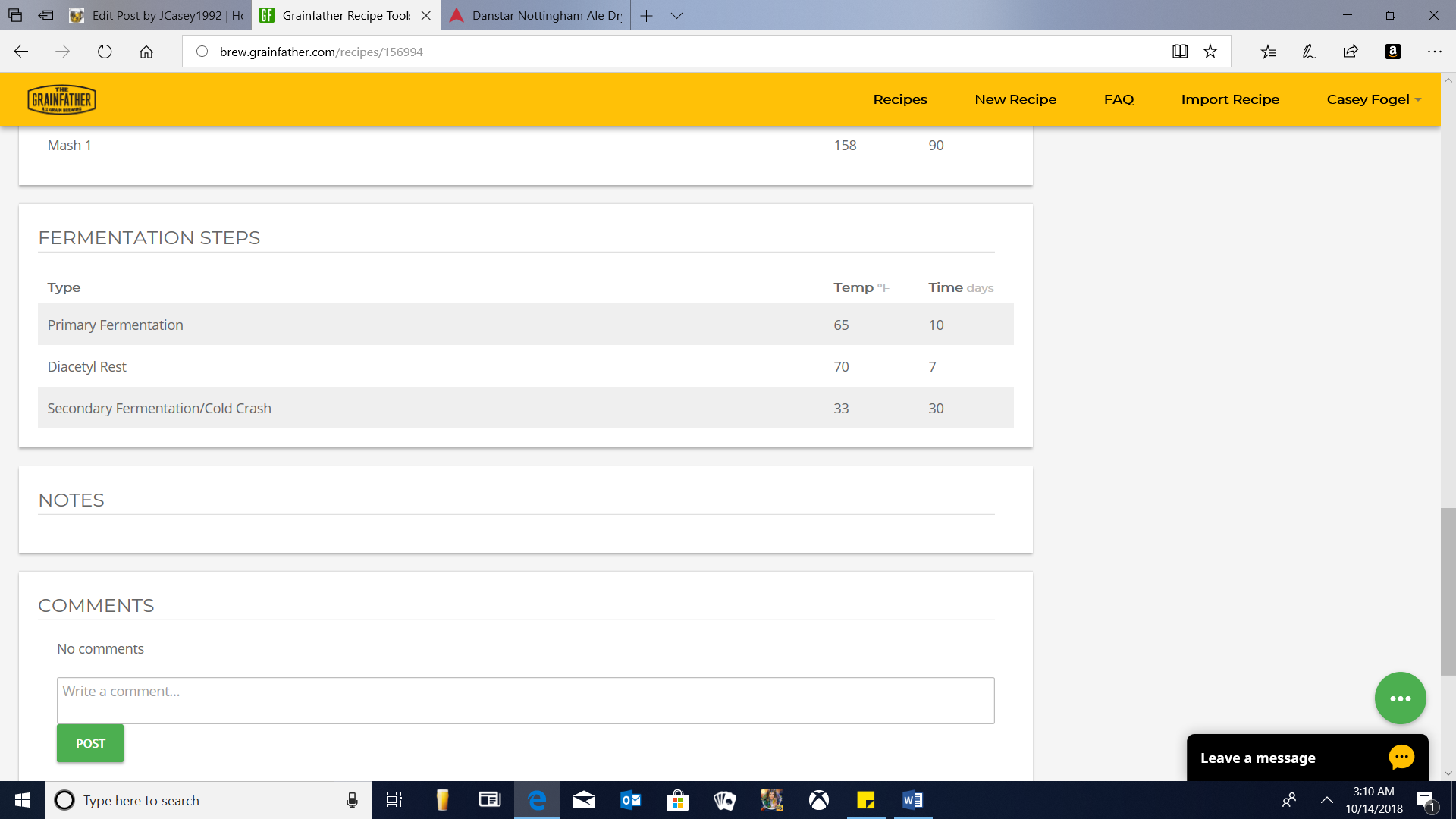1456x819 pixels.
Task: Expand the Casey Fogel user dropdown
Action: 1373,99
